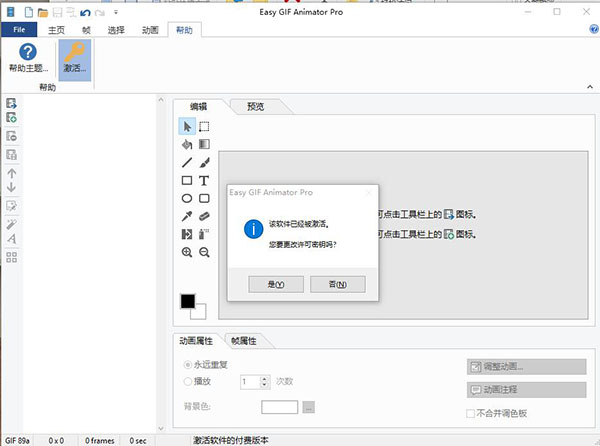This screenshot has width=600, height=446.
Task: Click the black foreground color swatch
Action: [x=187, y=301]
